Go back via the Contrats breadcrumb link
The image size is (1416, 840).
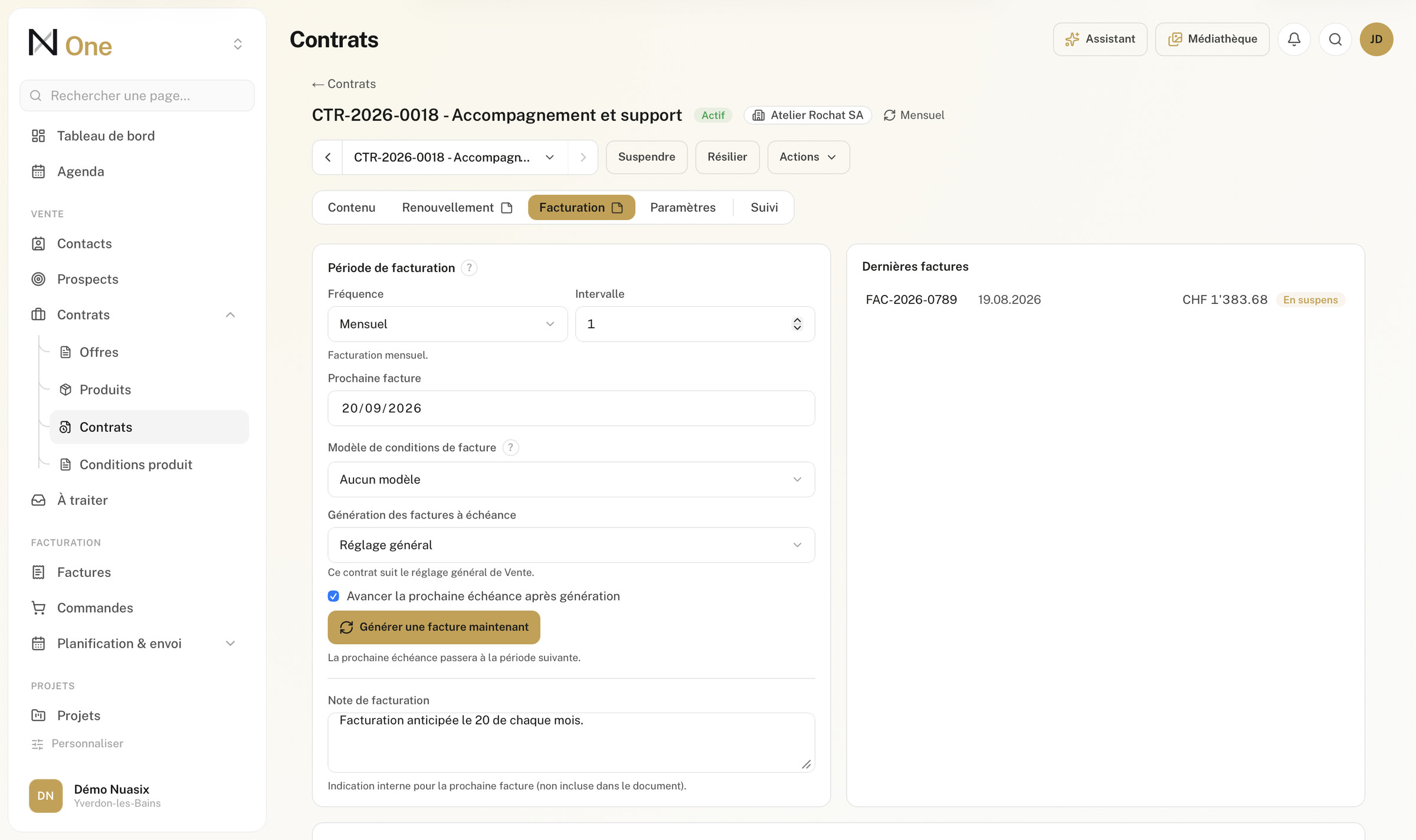(344, 84)
